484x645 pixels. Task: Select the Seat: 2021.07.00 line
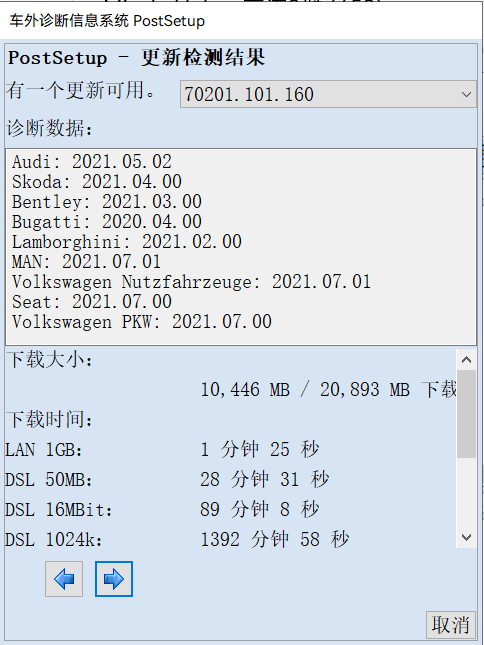(92, 302)
